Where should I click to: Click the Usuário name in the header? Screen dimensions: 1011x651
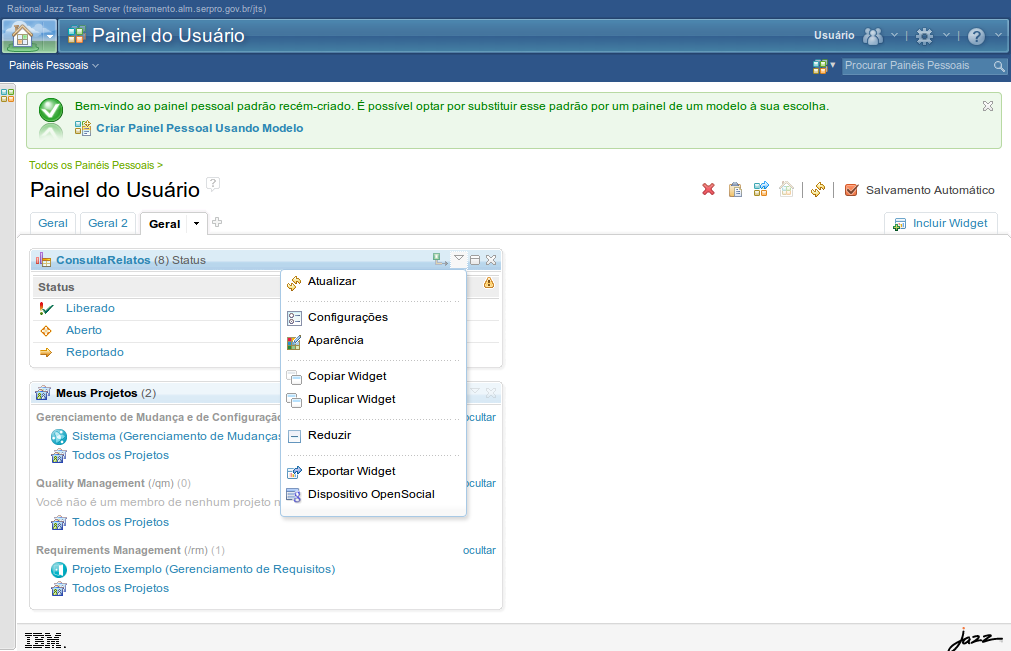834,35
